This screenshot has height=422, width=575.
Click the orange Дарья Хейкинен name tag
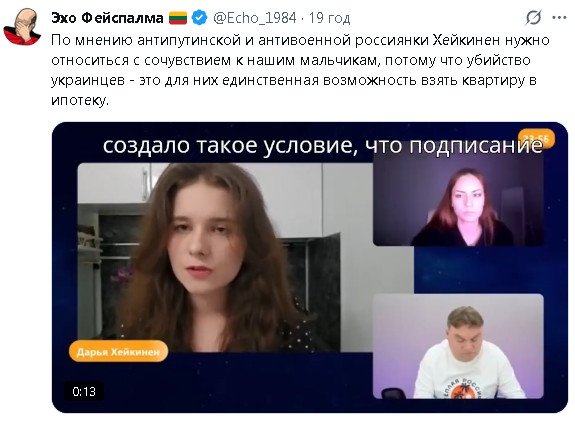pos(118,352)
